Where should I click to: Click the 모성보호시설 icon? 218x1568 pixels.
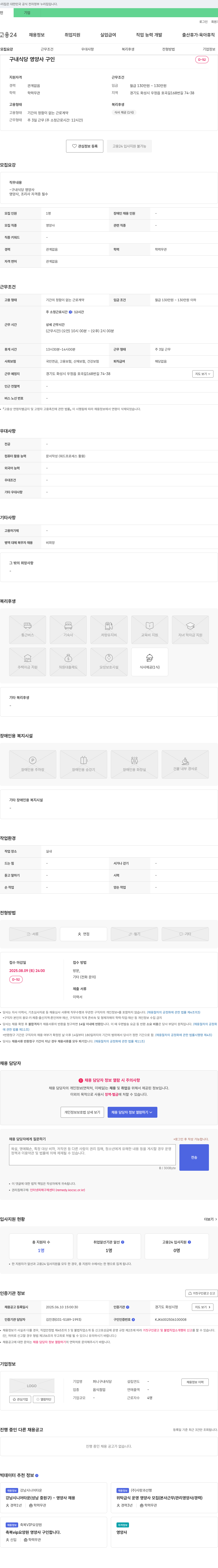(109, 662)
